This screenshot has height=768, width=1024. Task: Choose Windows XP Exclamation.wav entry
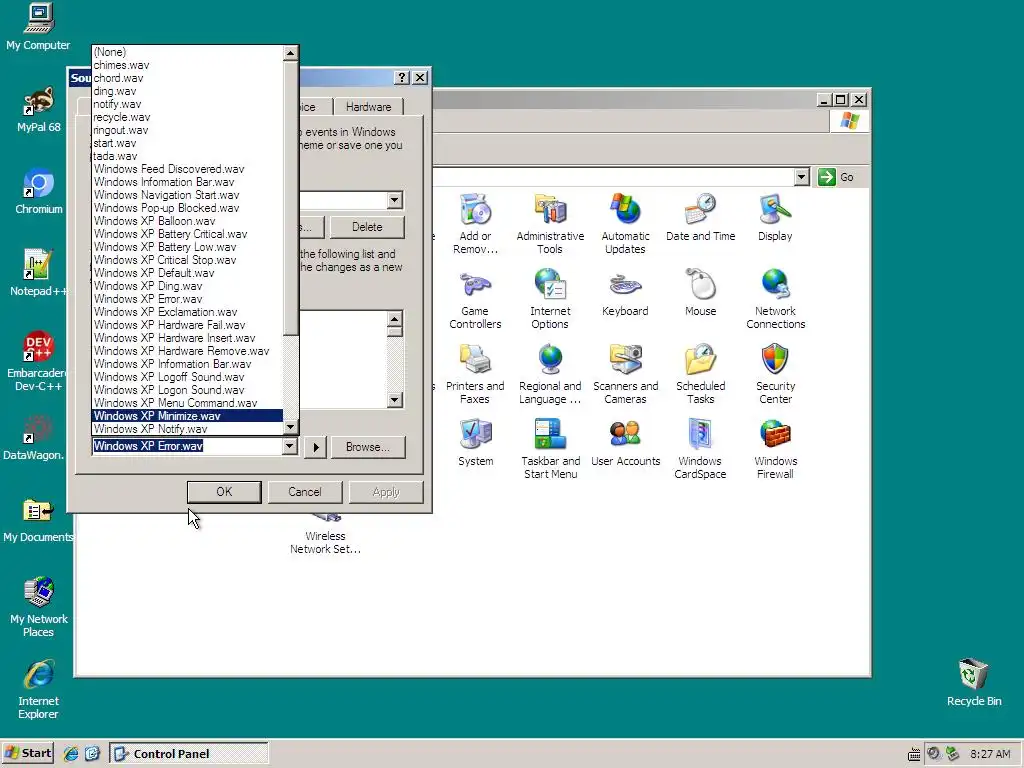[x=187, y=312]
